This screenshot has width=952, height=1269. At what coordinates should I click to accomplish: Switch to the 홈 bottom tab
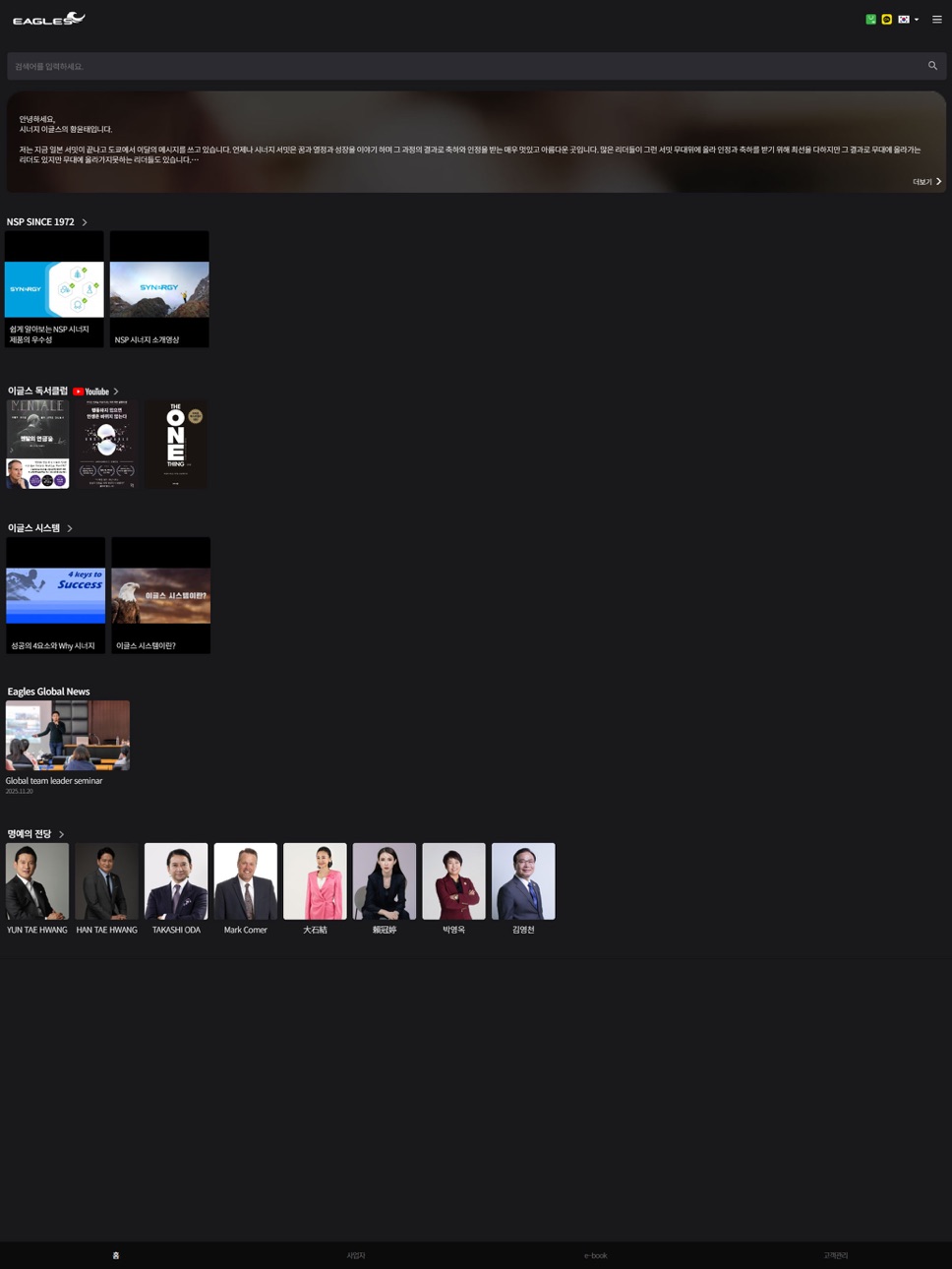116,1255
